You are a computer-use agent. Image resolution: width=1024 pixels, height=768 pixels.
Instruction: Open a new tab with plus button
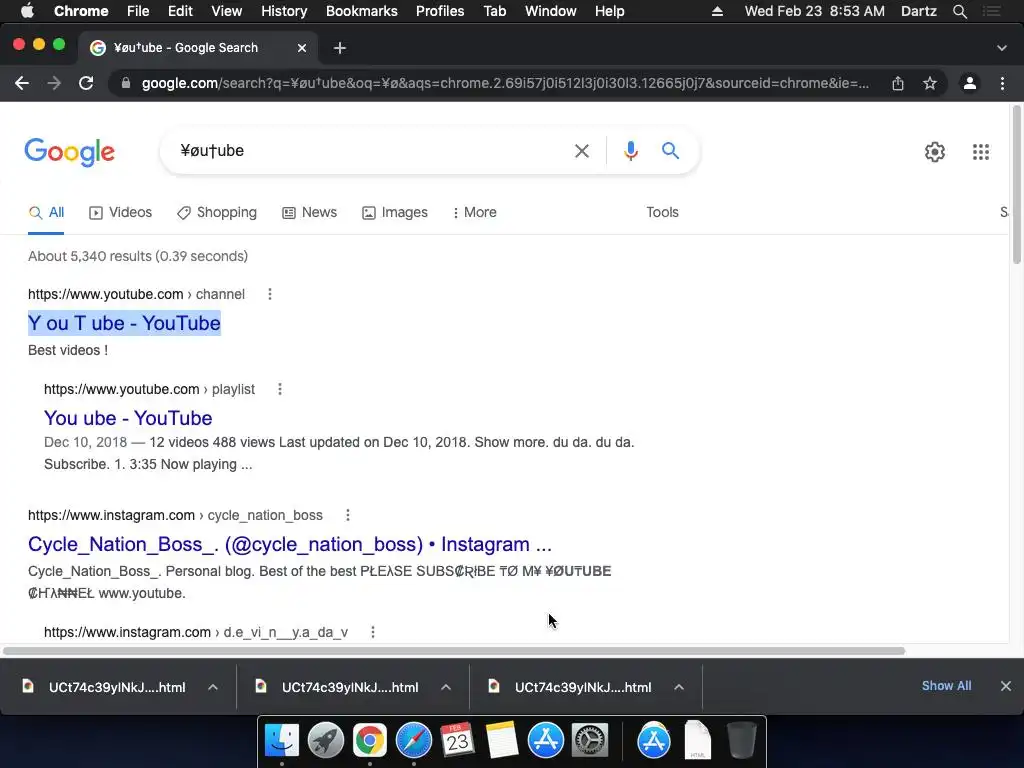340,48
